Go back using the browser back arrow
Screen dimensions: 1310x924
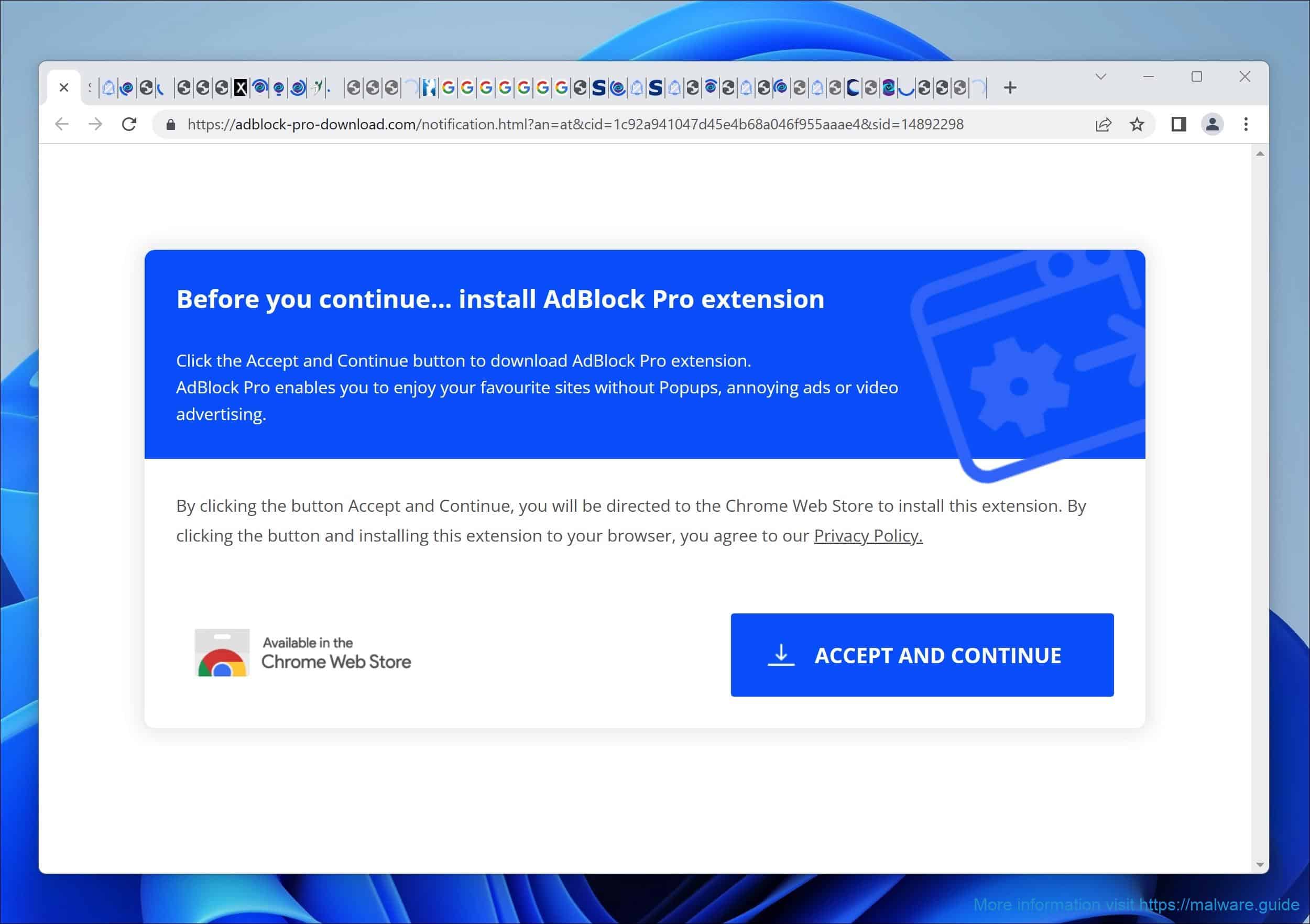click(x=62, y=124)
